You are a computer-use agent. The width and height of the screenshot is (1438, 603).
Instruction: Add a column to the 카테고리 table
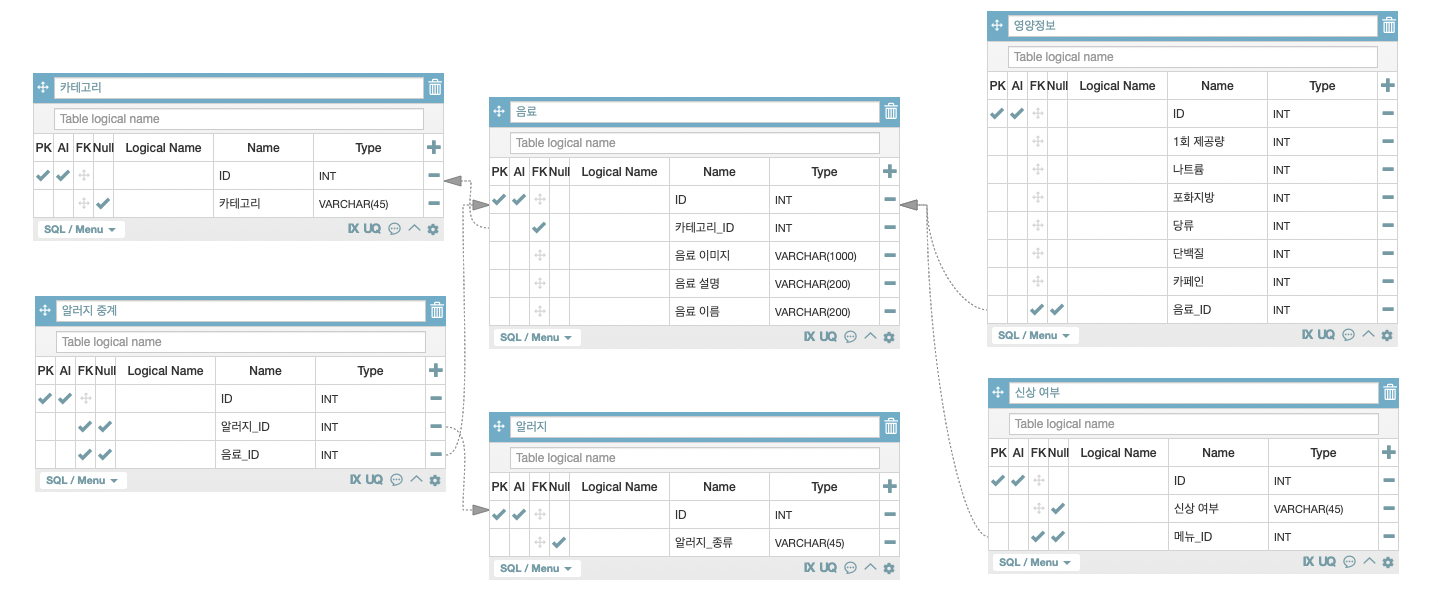pos(433,148)
